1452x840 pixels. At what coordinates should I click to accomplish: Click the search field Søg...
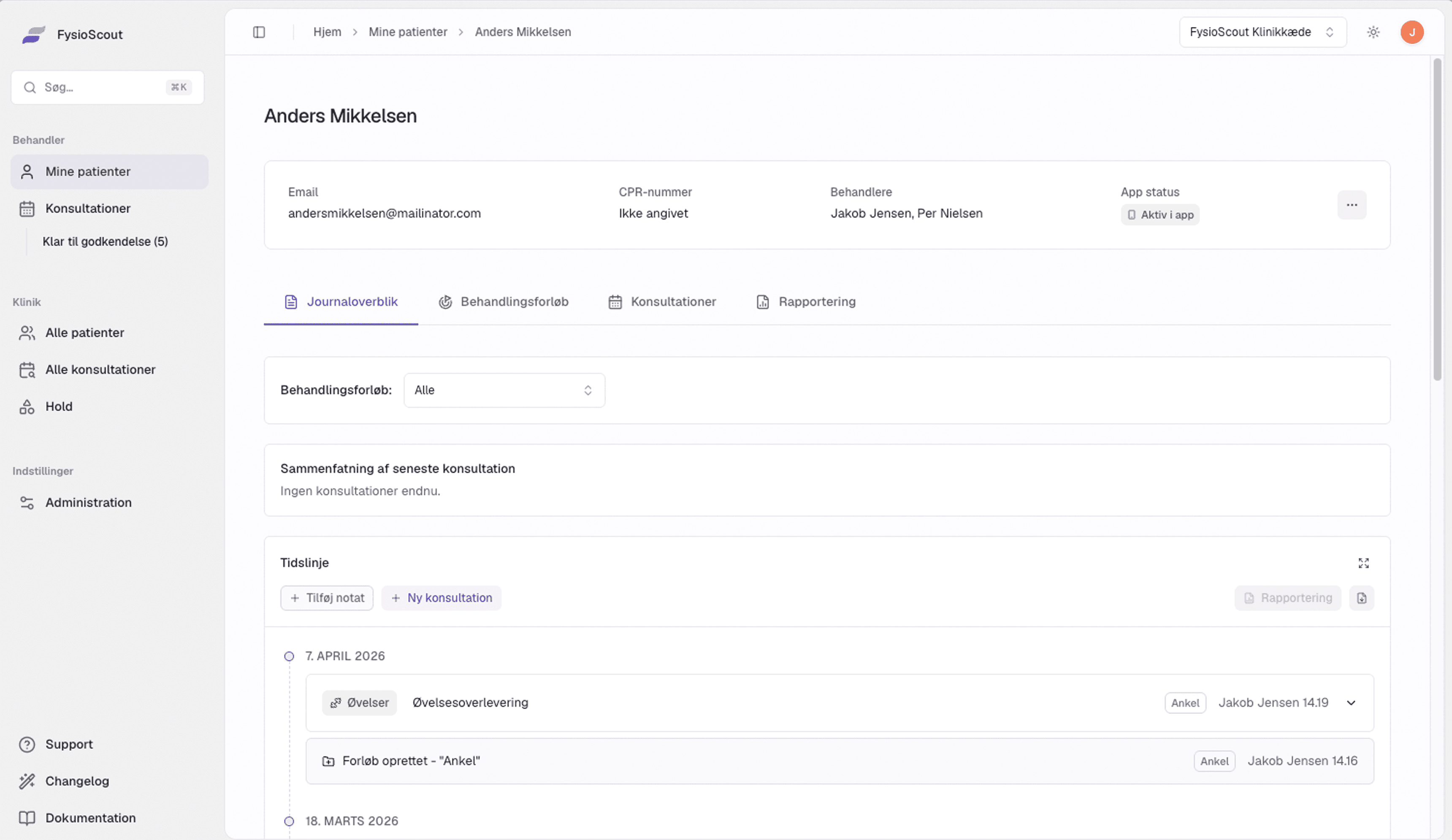point(108,87)
